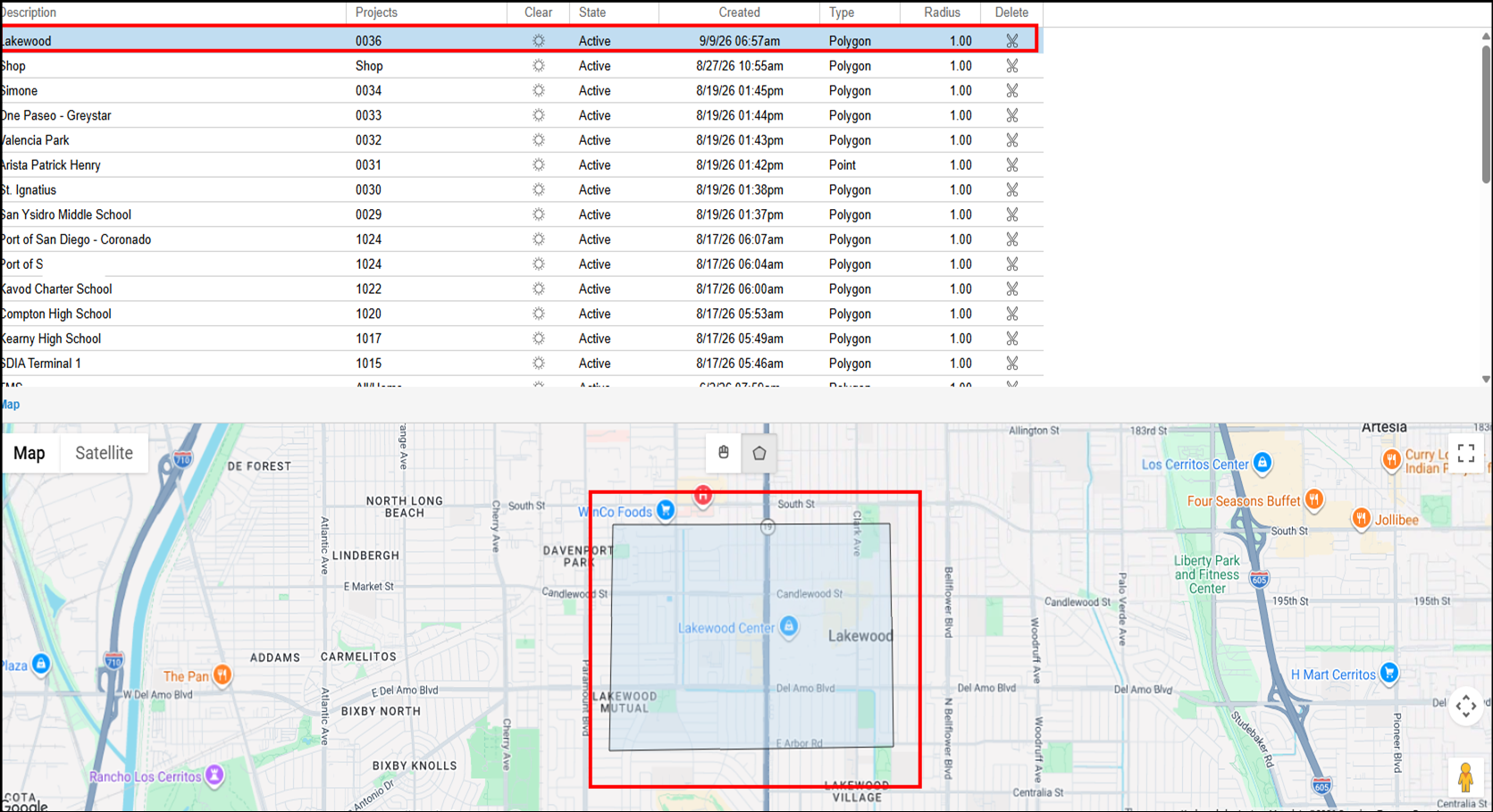
Task: Switch to Map view type
Action: [29, 453]
